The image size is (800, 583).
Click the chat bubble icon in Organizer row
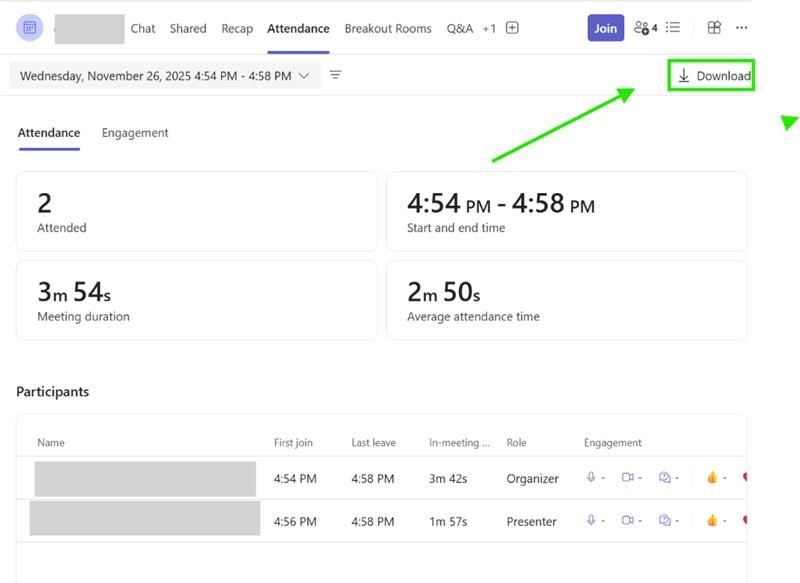click(x=665, y=477)
